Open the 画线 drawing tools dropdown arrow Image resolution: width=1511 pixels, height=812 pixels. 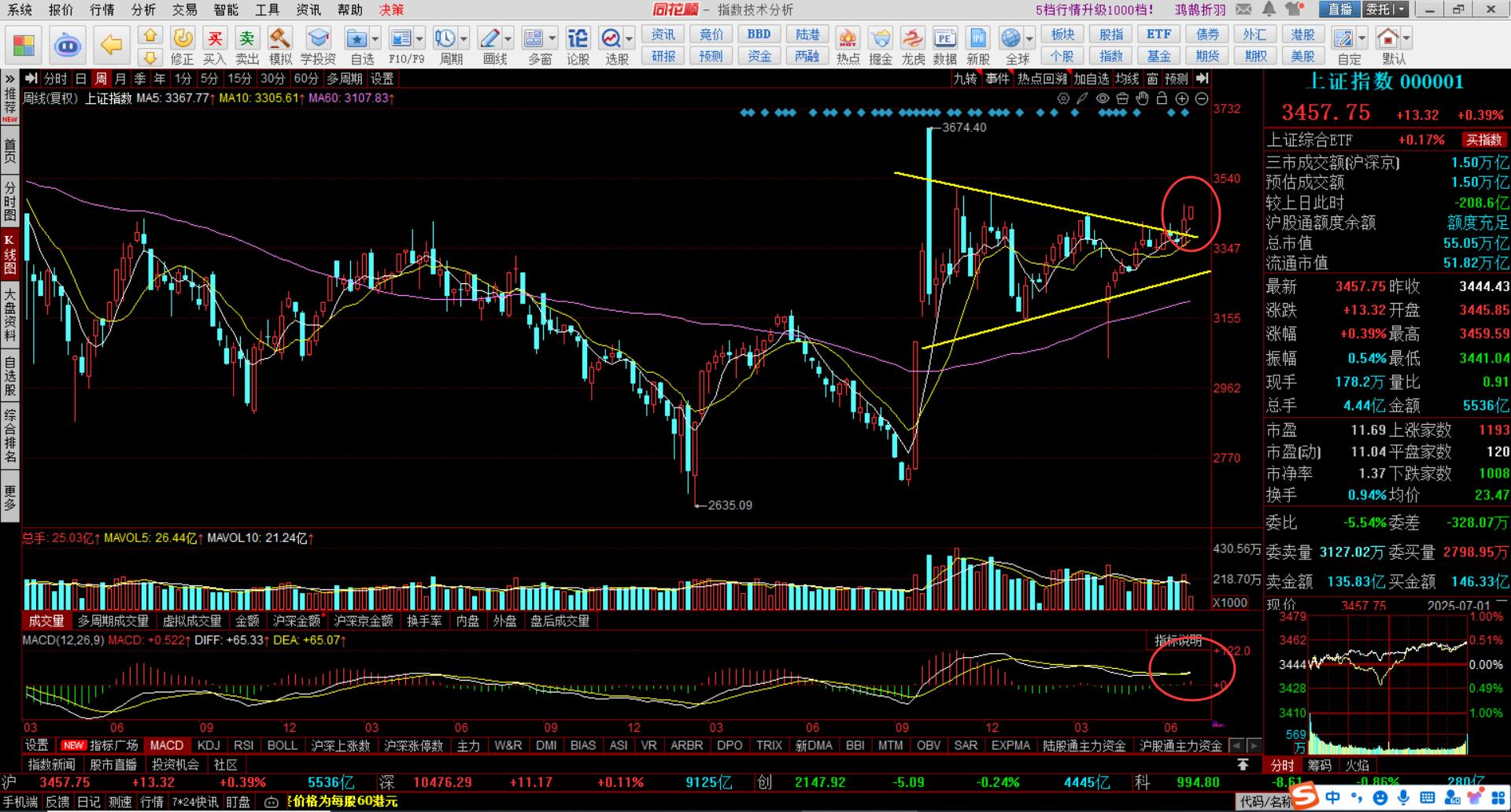508,39
